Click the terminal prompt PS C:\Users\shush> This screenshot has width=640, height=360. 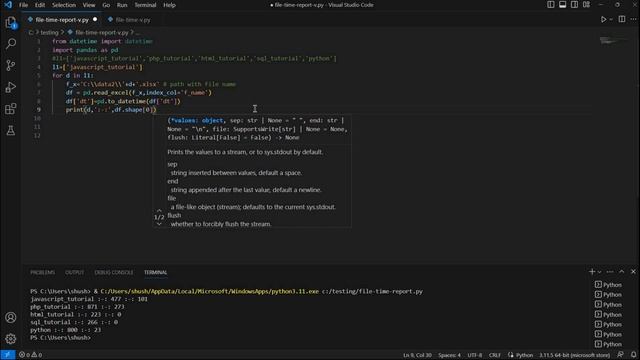pos(60,338)
